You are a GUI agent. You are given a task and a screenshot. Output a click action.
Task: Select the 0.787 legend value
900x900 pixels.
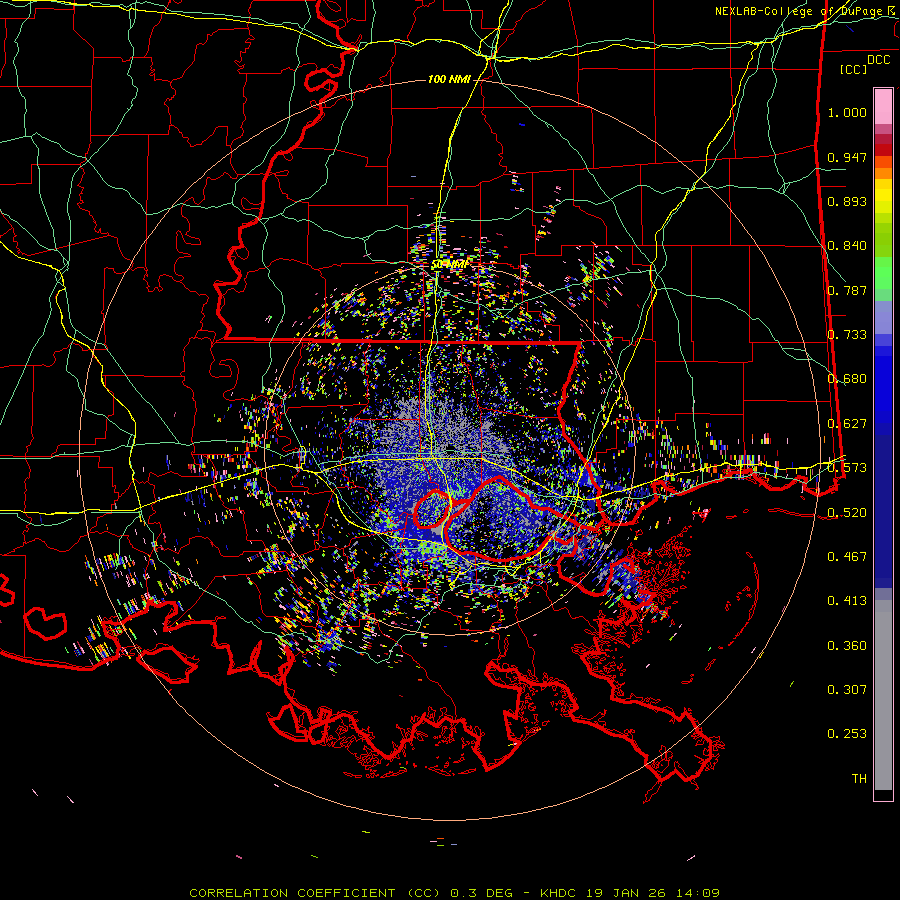pos(847,290)
